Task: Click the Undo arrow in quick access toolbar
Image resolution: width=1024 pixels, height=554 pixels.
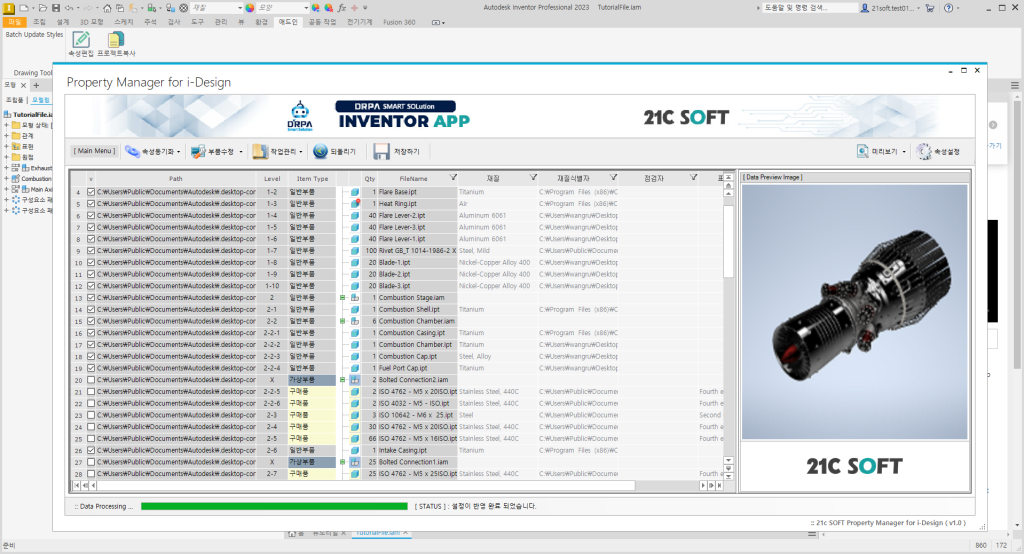Action: pyautogui.click(x=69, y=8)
